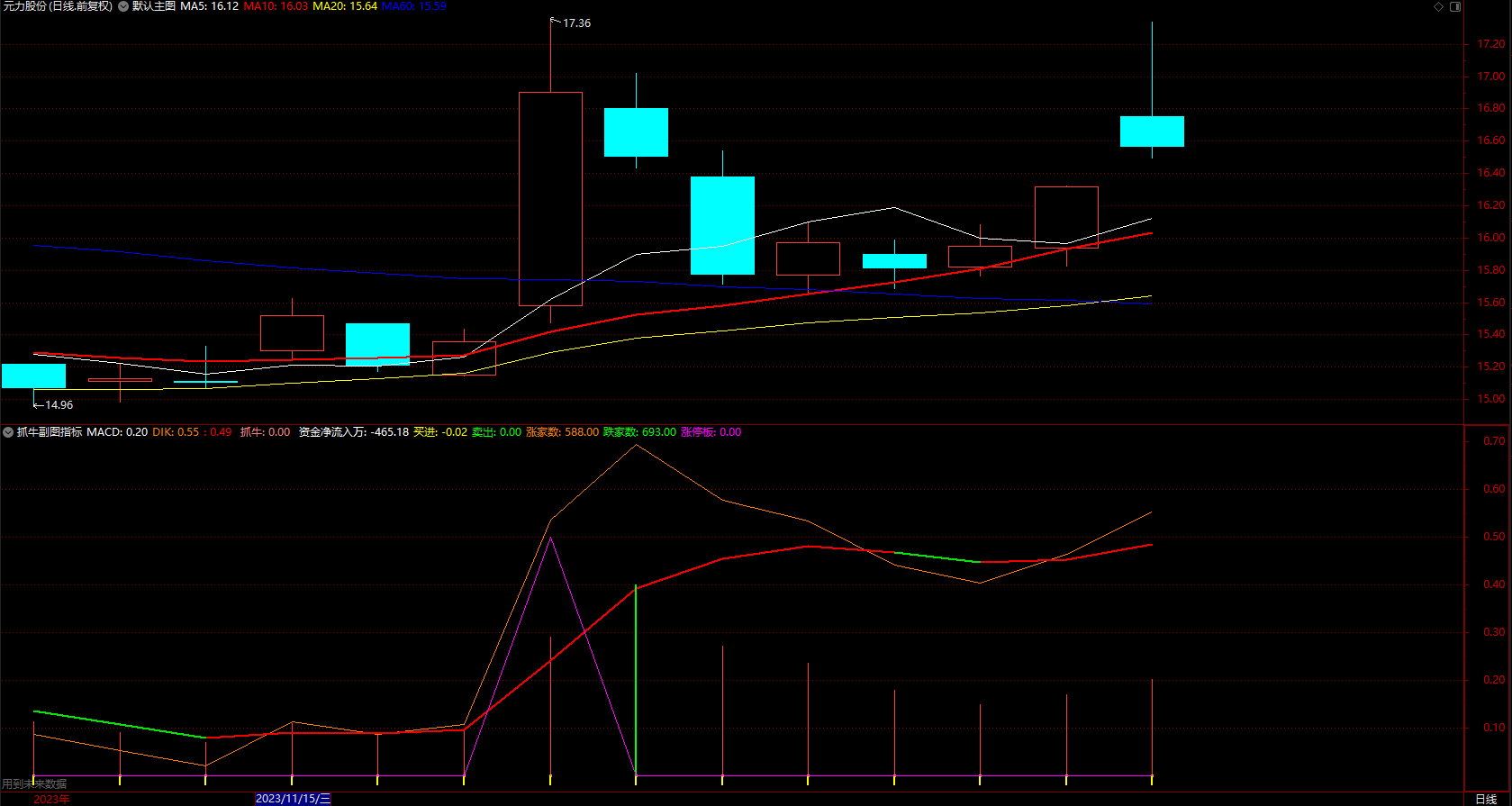The height and width of the screenshot is (806, 1512).
Task: Select the MA10: 16.03 indicator value
Action: [x=276, y=6]
